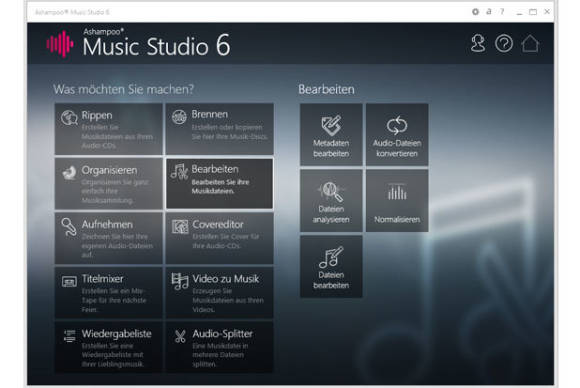The width and height of the screenshot is (580, 388).
Task: Click the Bearbeiten section heading on right
Action: pyautogui.click(x=326, y=90)
